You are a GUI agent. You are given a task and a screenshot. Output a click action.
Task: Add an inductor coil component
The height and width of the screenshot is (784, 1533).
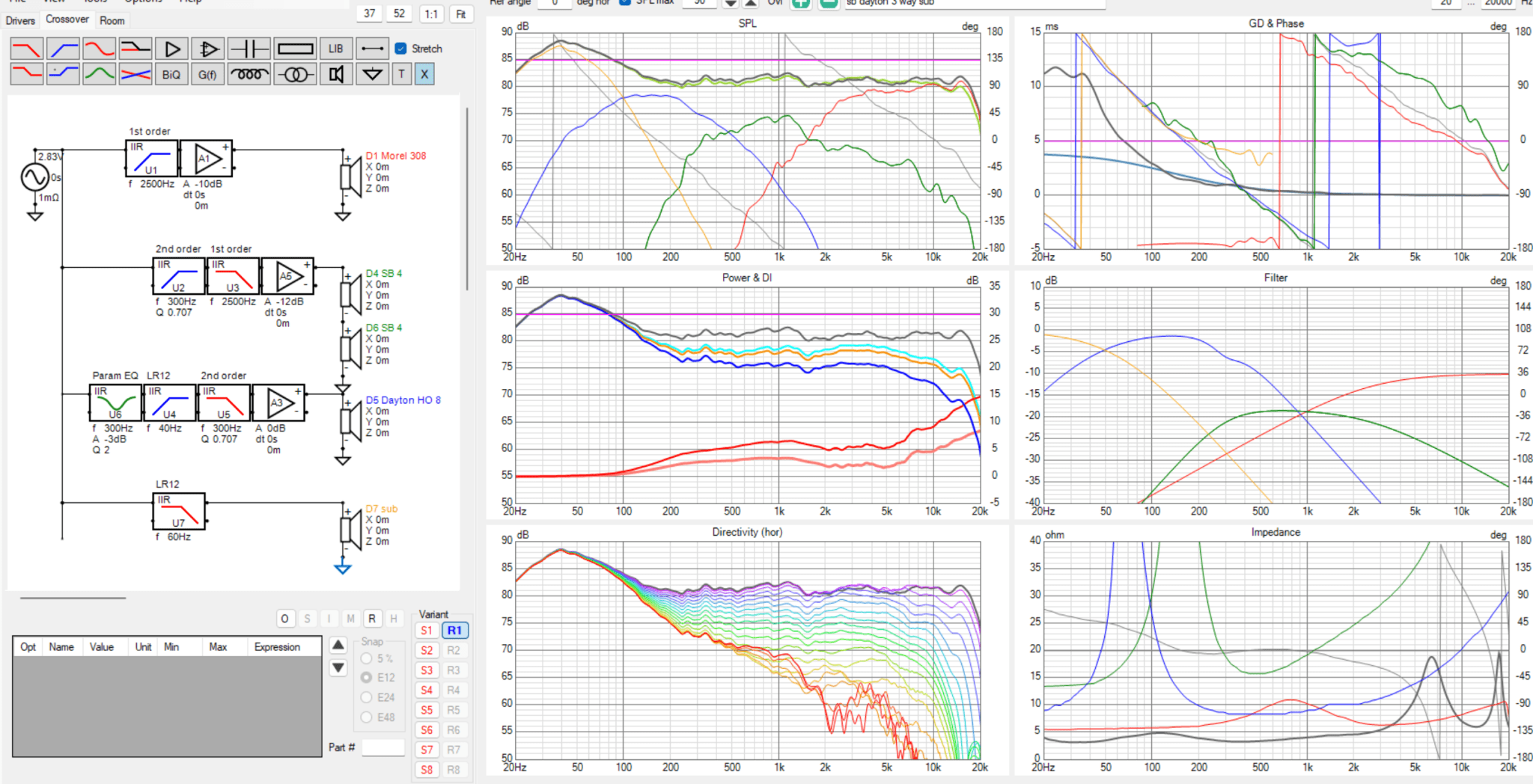pyautogui.click(x=249, y=74)
